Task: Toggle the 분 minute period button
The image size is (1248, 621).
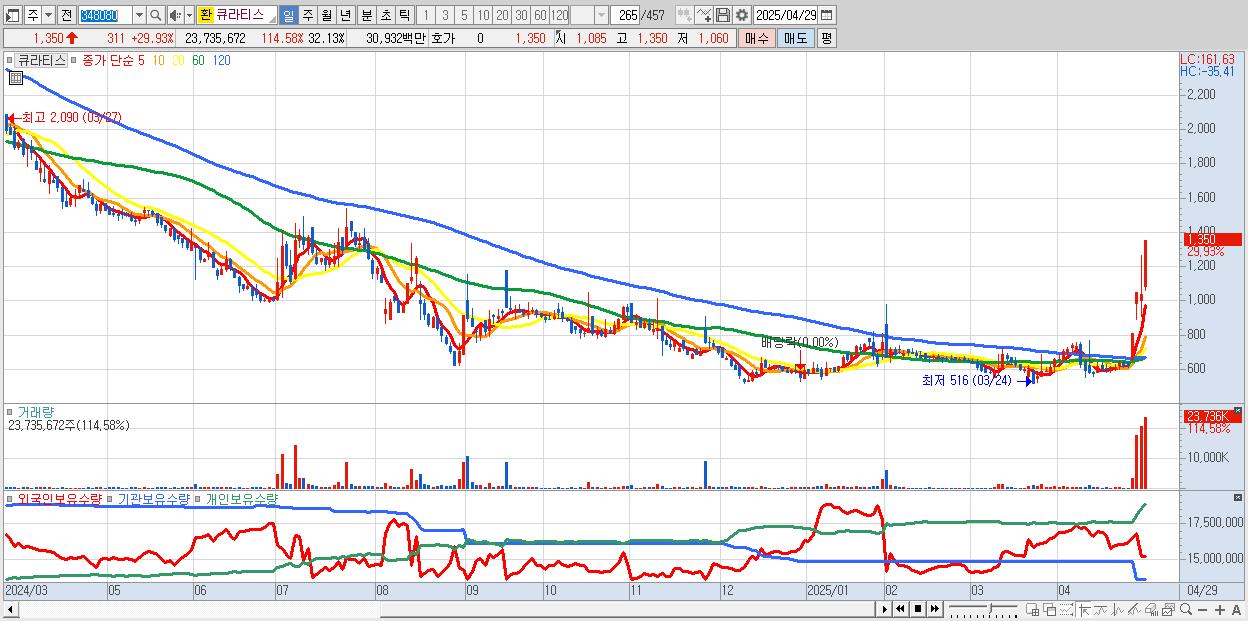Action: 366,15
